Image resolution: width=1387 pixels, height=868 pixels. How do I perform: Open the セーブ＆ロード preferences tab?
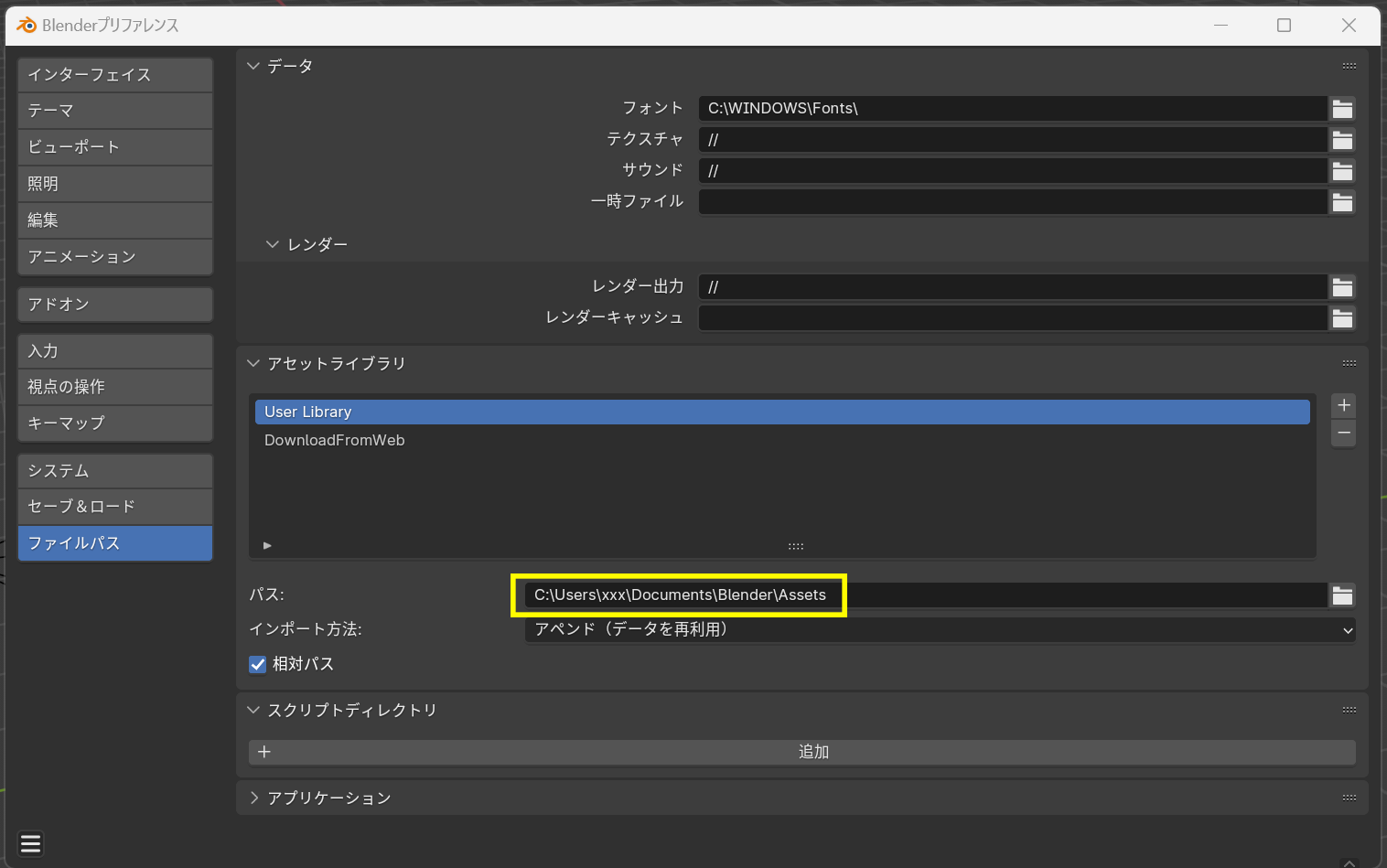(115, 507)
